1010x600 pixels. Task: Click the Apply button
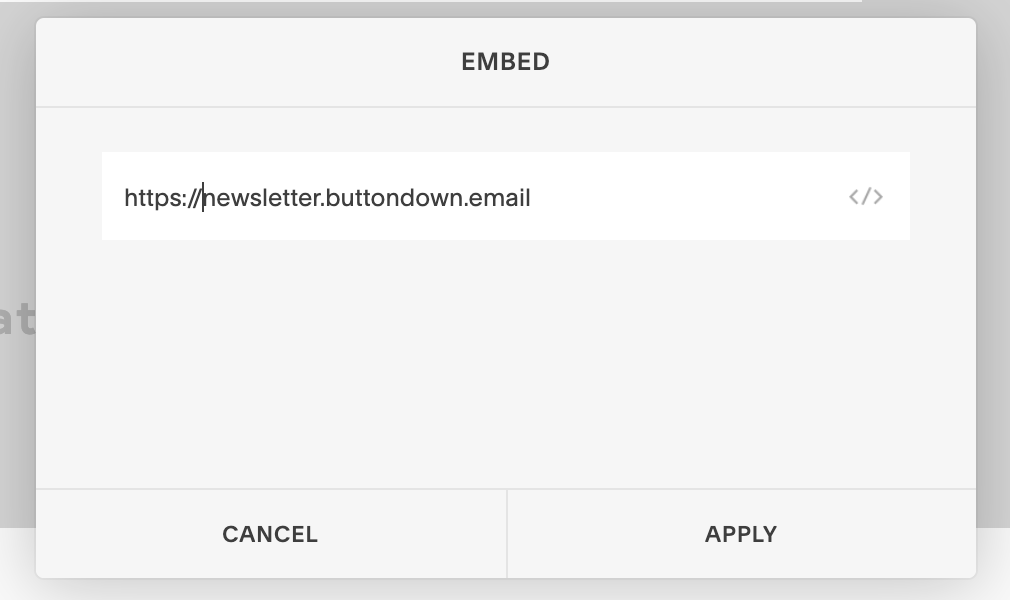[x=741, y=534]
